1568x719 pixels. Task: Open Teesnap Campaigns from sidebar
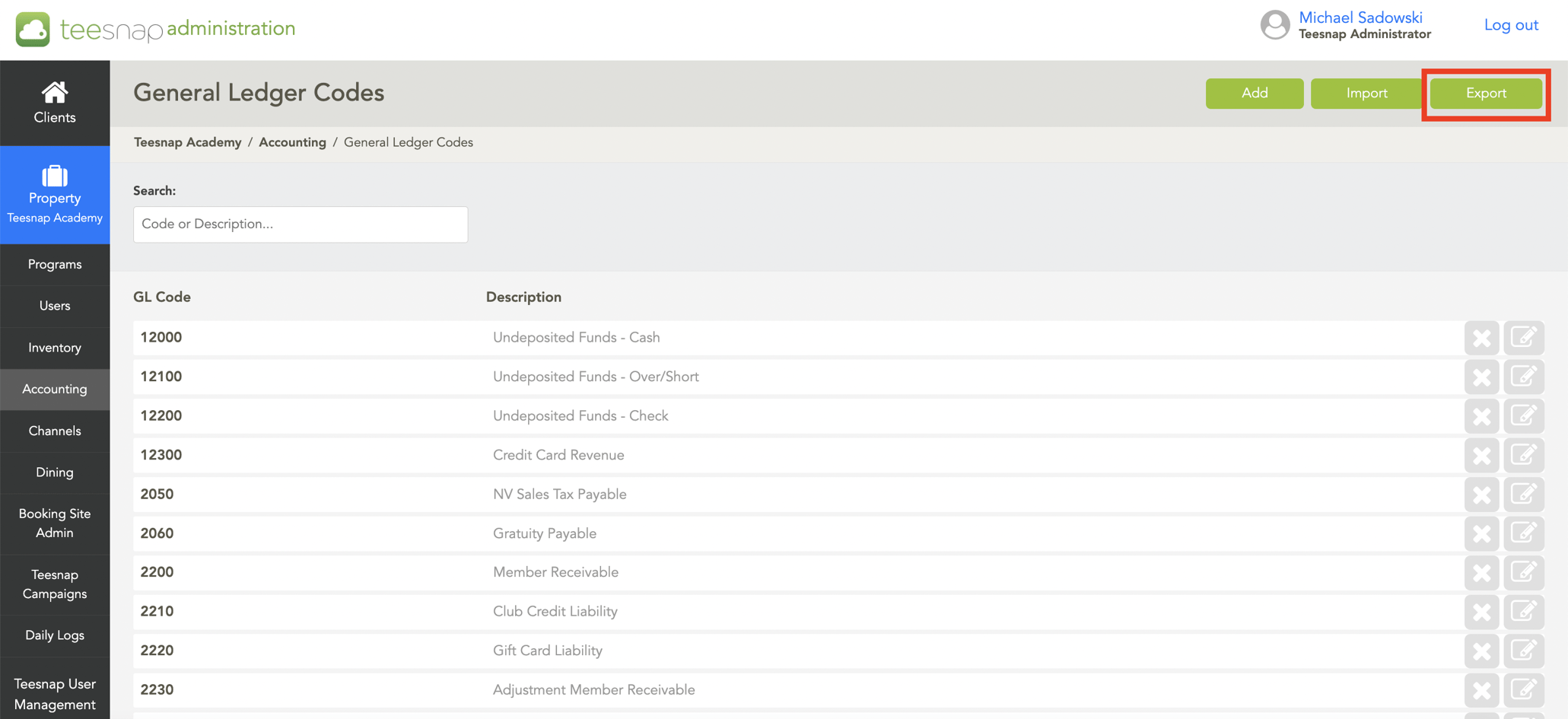click(54, 584)
